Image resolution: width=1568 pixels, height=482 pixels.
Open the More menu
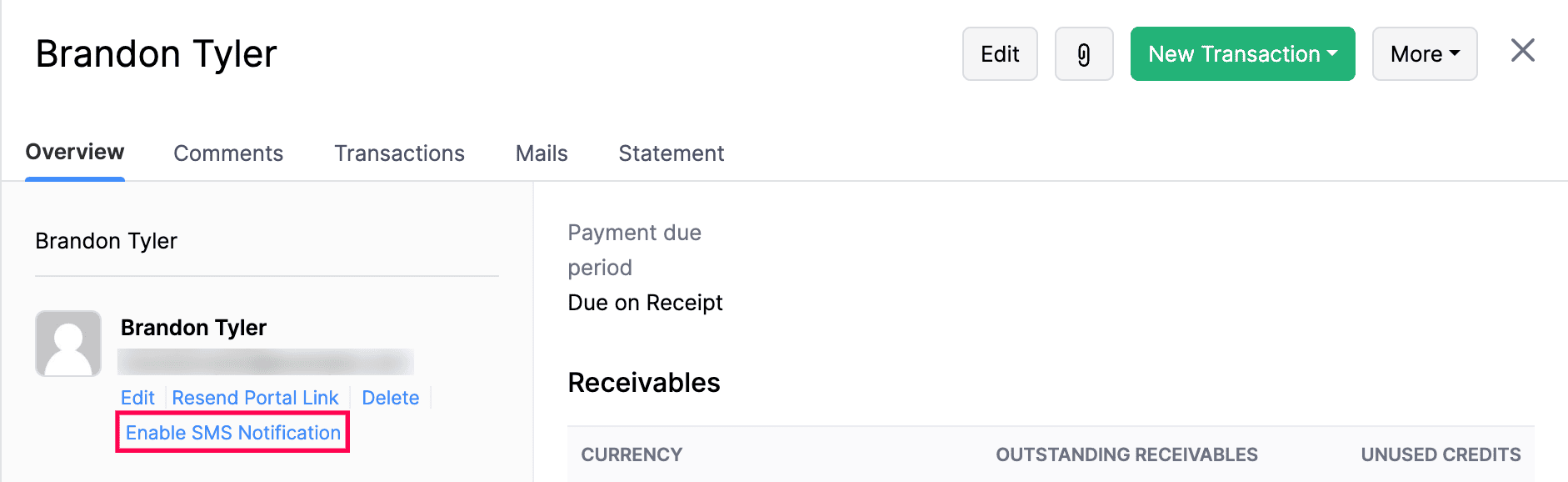click(x=1424, y=53)
